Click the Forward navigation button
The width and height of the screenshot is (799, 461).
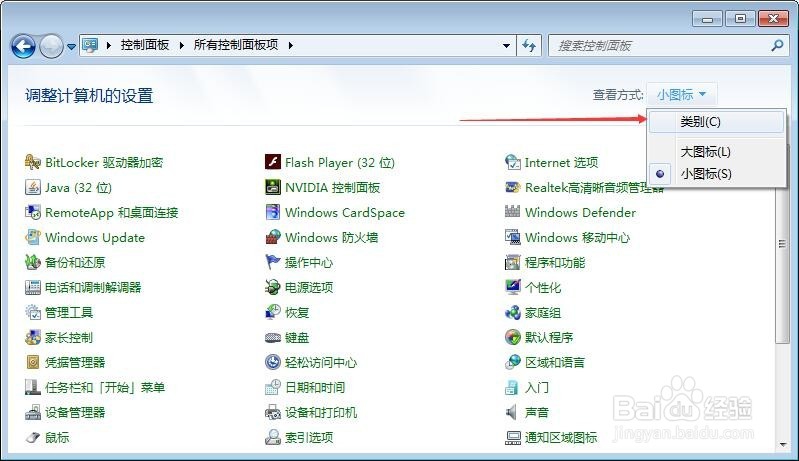[51, 46]
